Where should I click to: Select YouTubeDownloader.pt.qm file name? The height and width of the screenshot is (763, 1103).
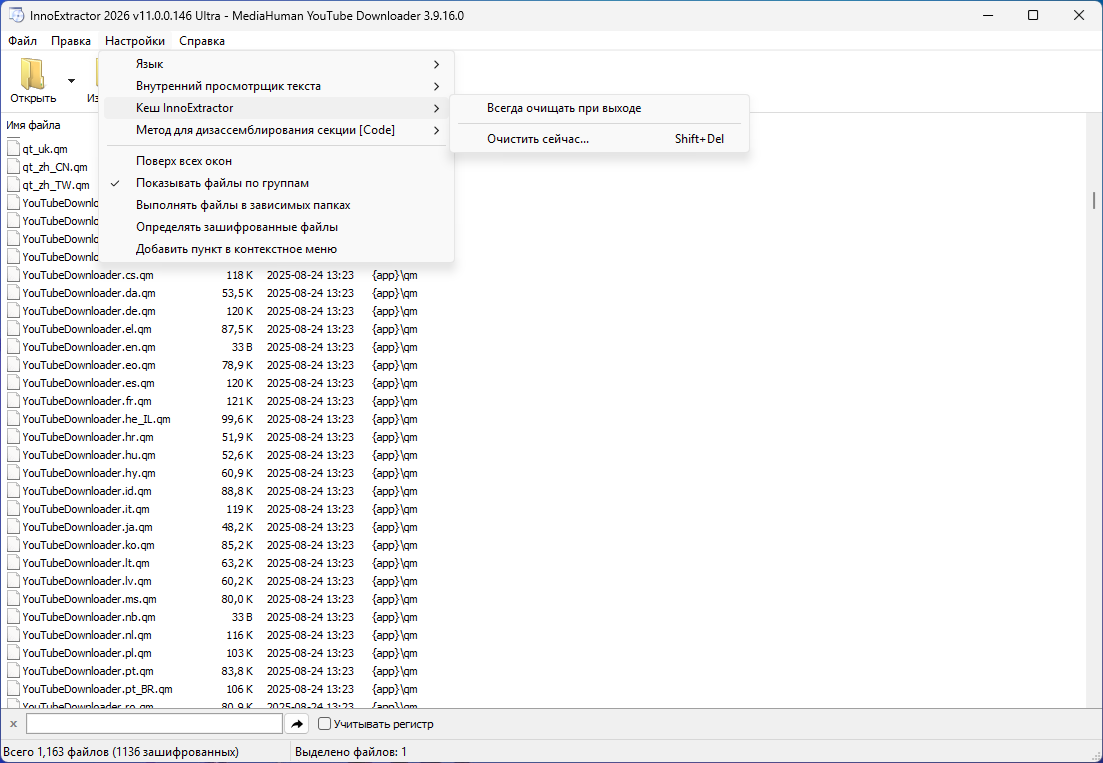(x=88, y=671)
